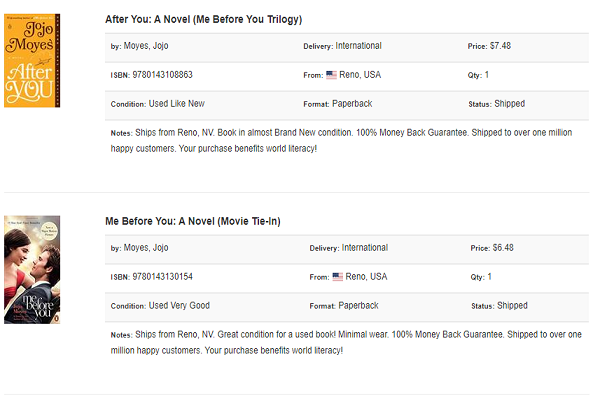Open the "After You: A Novel" title
The image size is (600, 400).
(203, 19)
